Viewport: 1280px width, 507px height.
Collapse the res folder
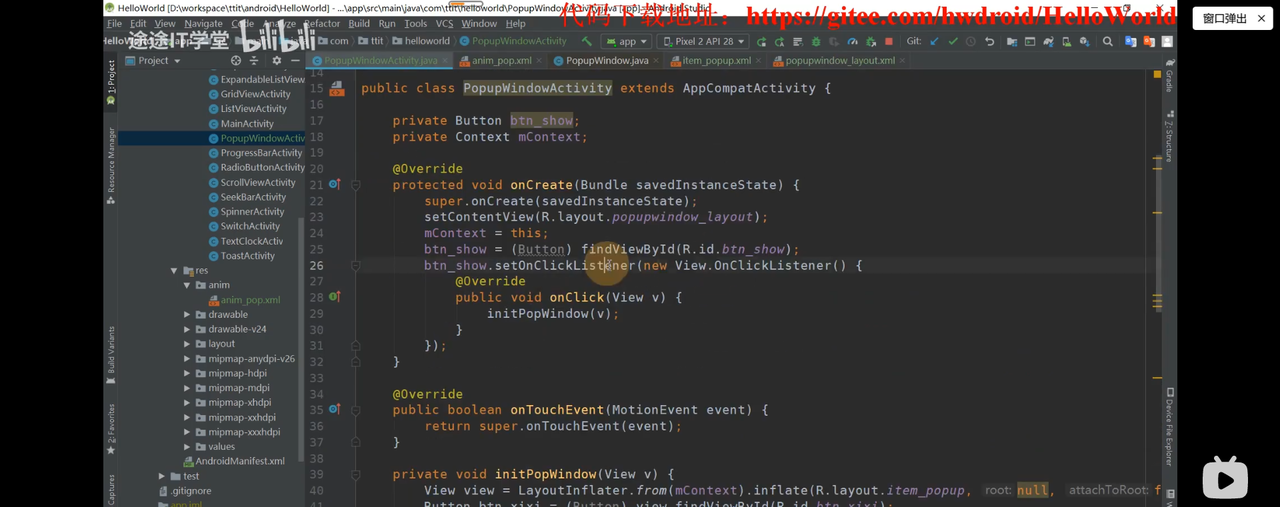point(174,271)
